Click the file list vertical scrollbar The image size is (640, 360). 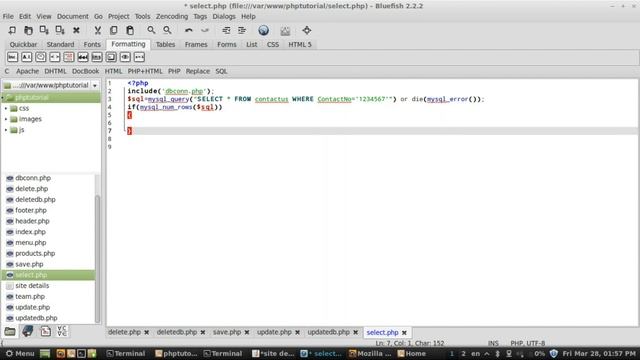click(x=98, y=258)
